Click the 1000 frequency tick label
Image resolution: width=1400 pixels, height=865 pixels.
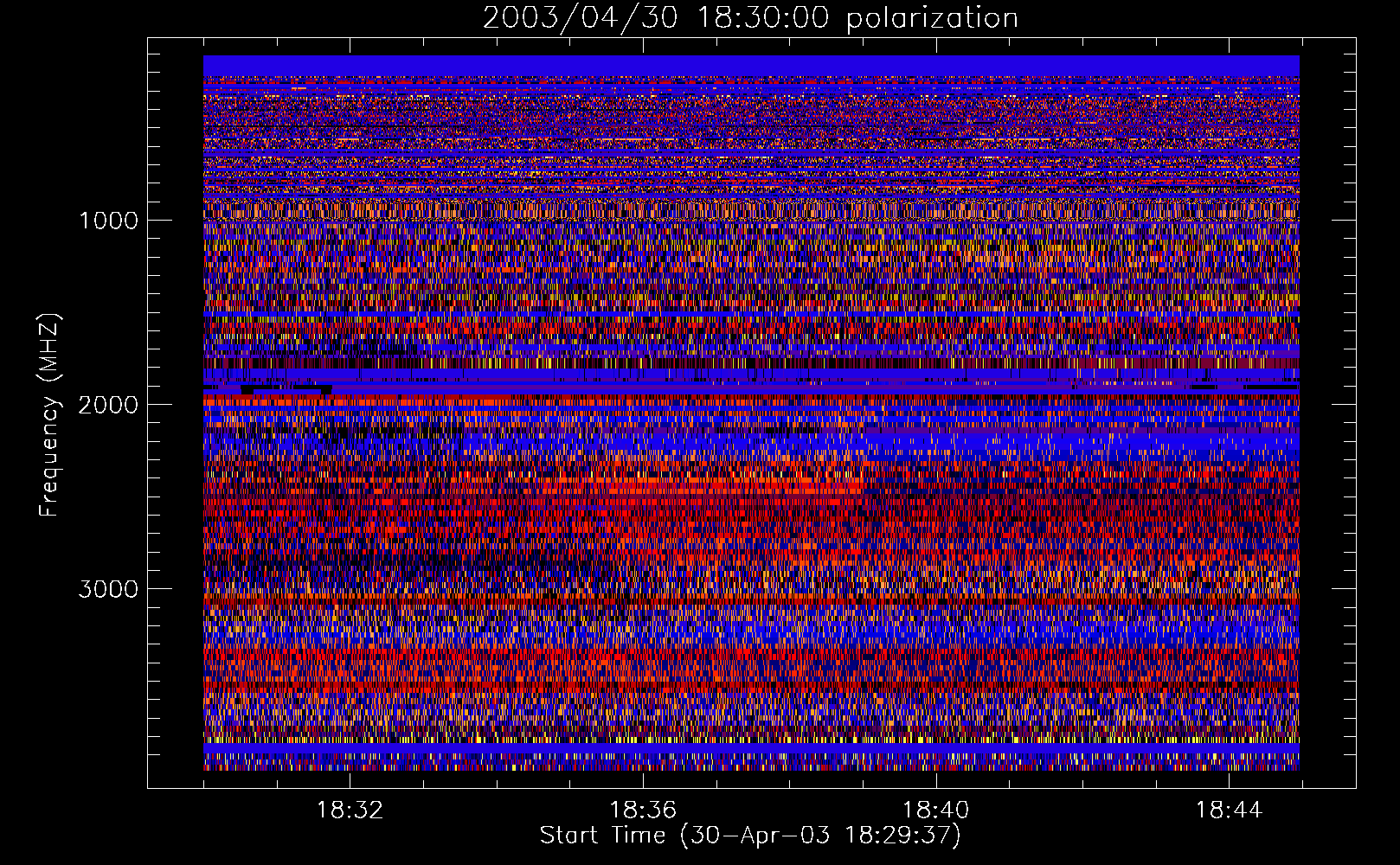coord(108,221)
